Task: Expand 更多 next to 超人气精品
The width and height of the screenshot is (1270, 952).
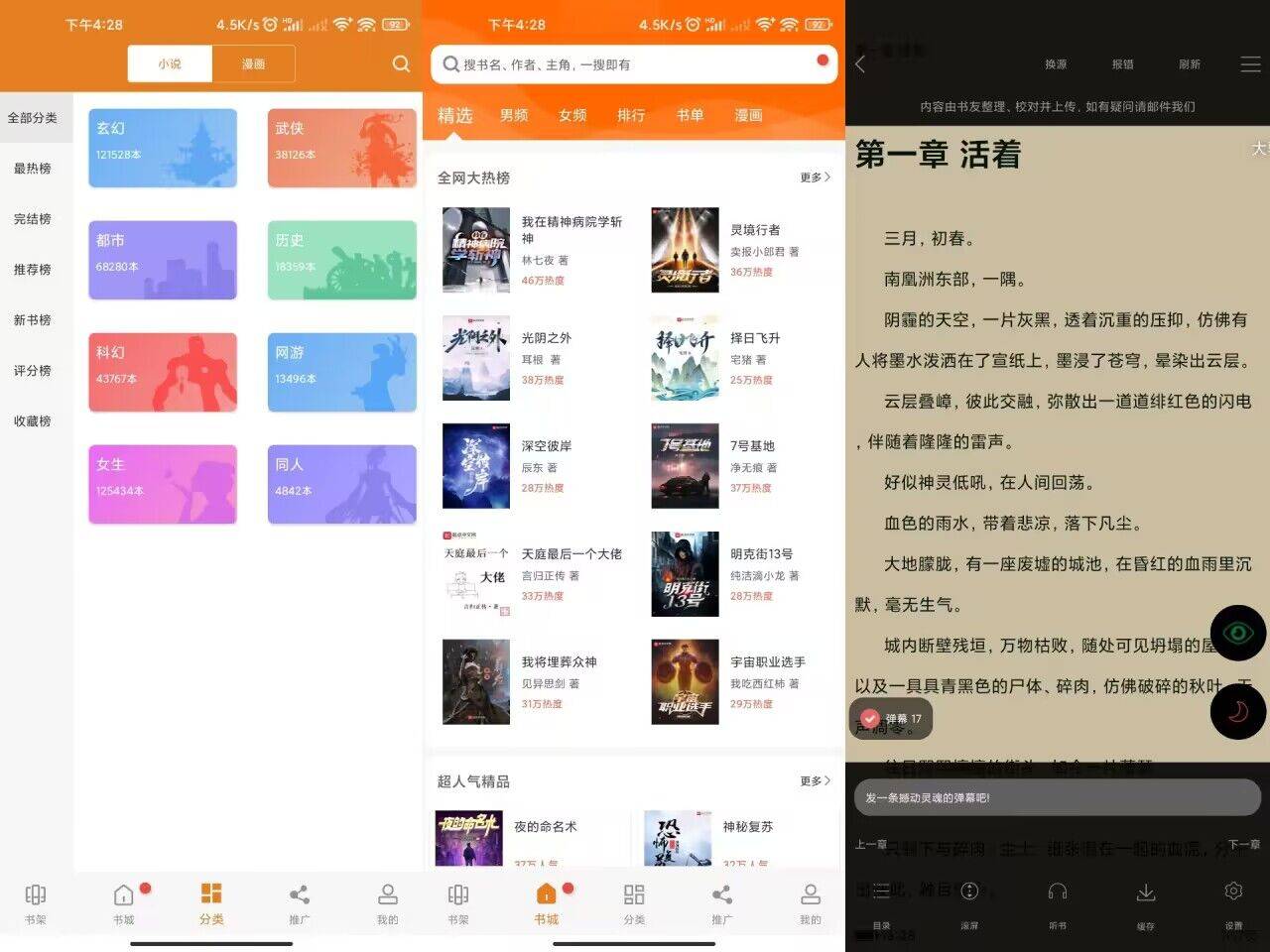Action: tap(815, 781)
